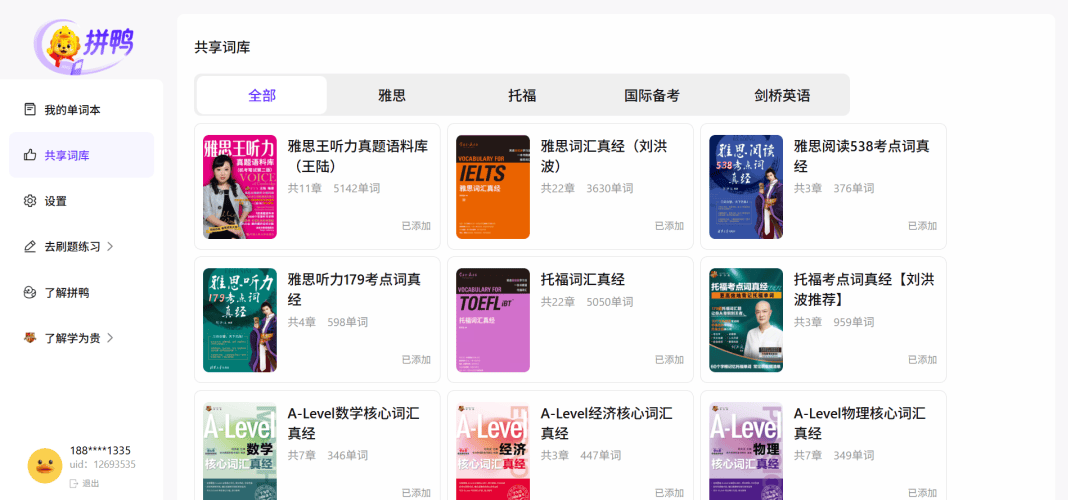Click the 了解学为贵 mascot icon
The width and height of the screenshot is (1068, 500).
tap(30, 338)
